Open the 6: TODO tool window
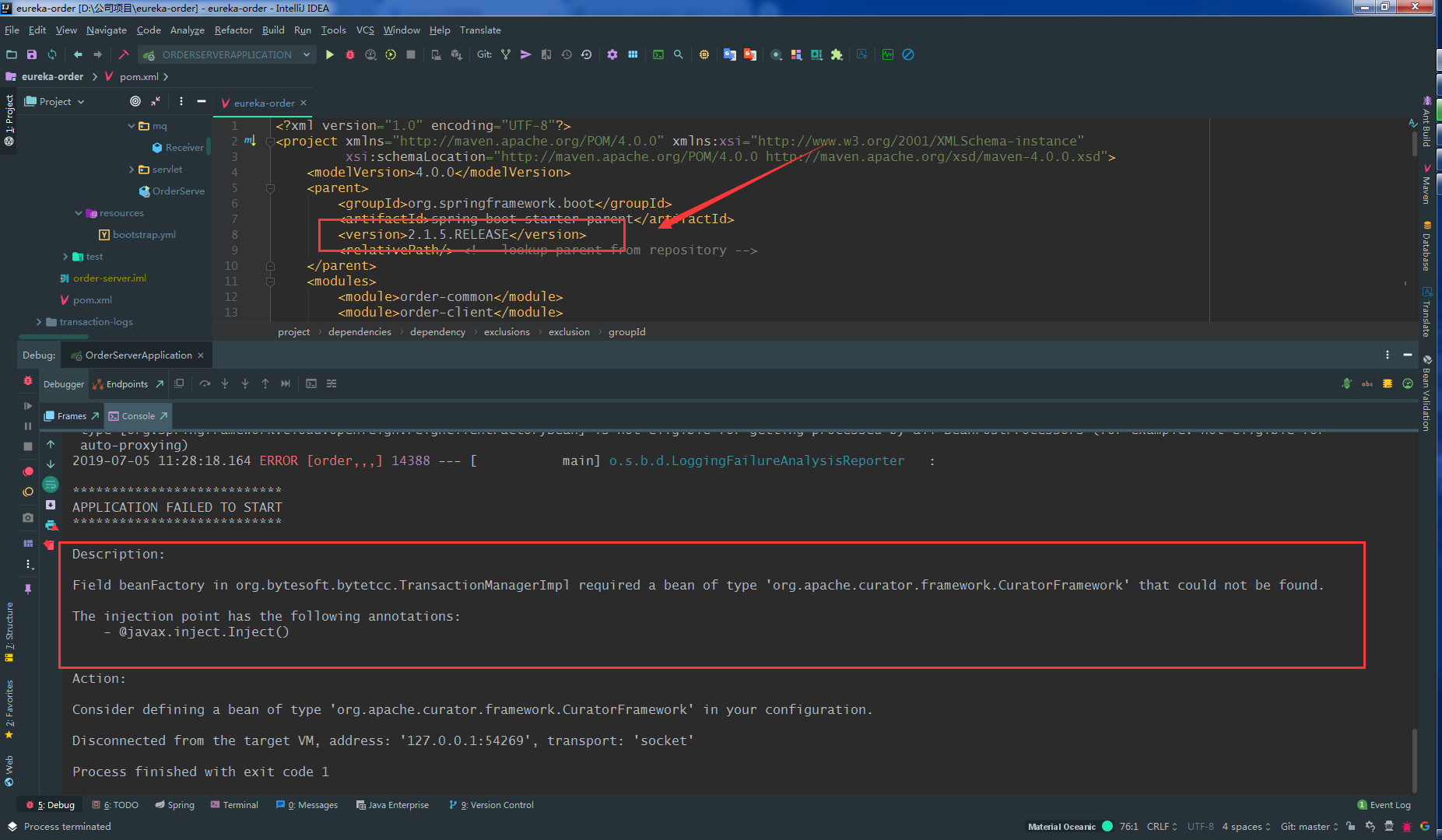Screen dimensions: 1442x840 point(115,805)
